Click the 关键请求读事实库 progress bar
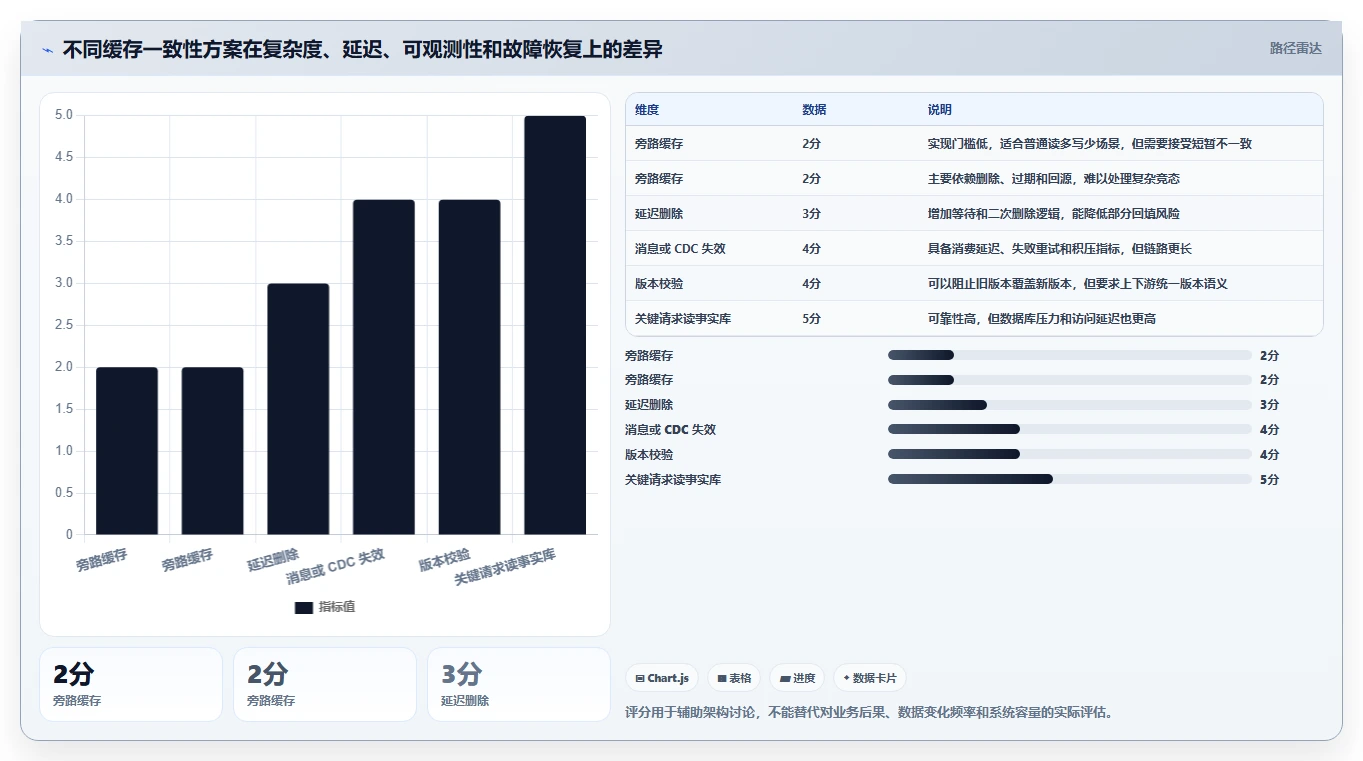 (1070, 480)
